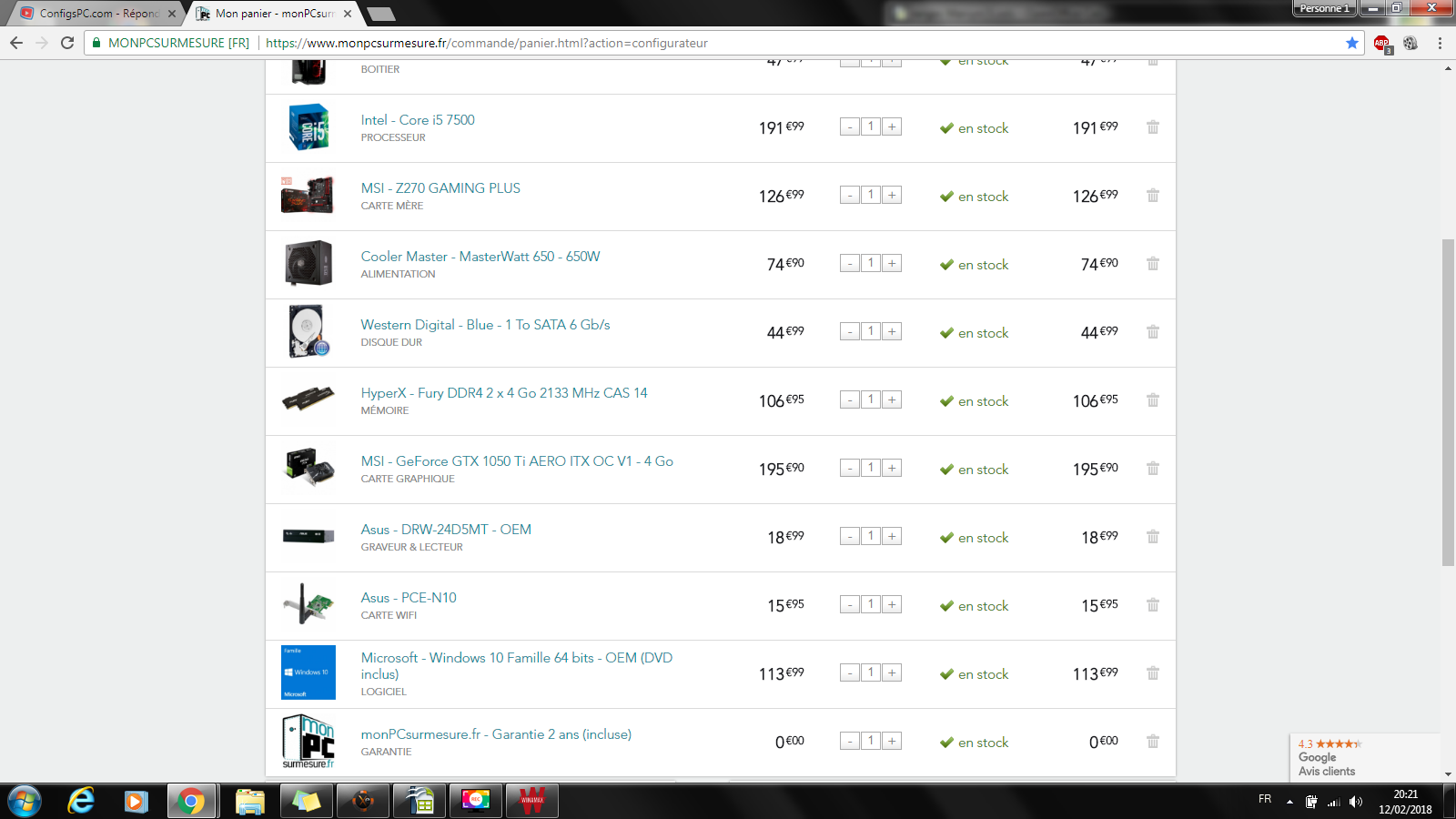Bookmark this page with the star icon
This screenshot has width=1456, height=819.
(1351, 43)
